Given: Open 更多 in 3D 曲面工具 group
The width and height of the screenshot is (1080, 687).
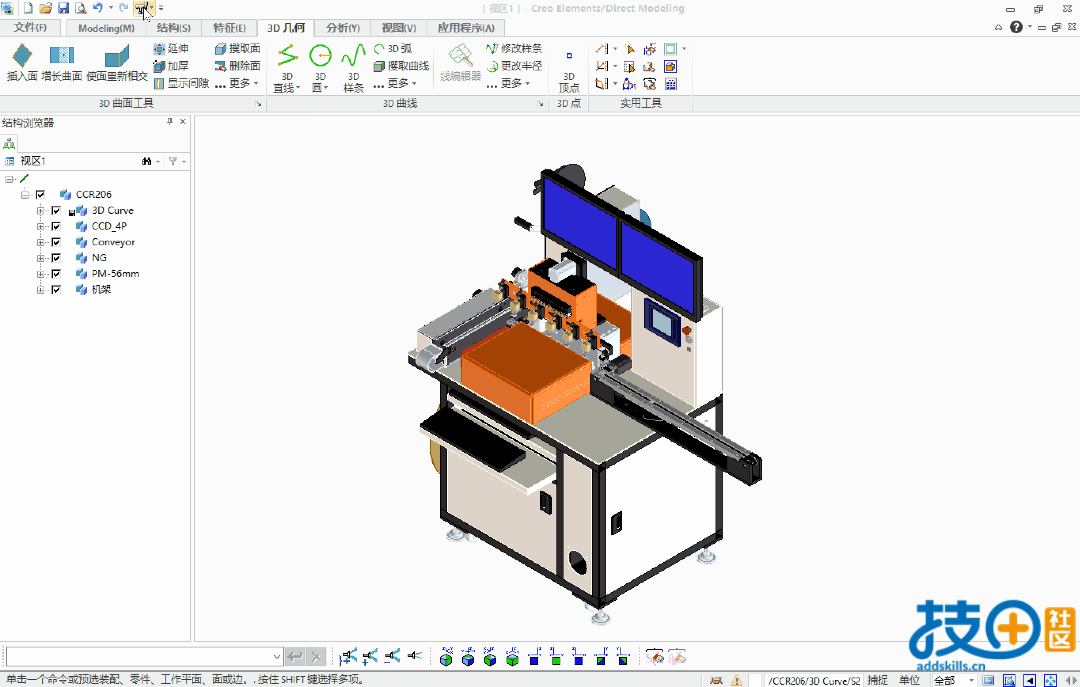Looking at the screenshot, I should [237, 83].
